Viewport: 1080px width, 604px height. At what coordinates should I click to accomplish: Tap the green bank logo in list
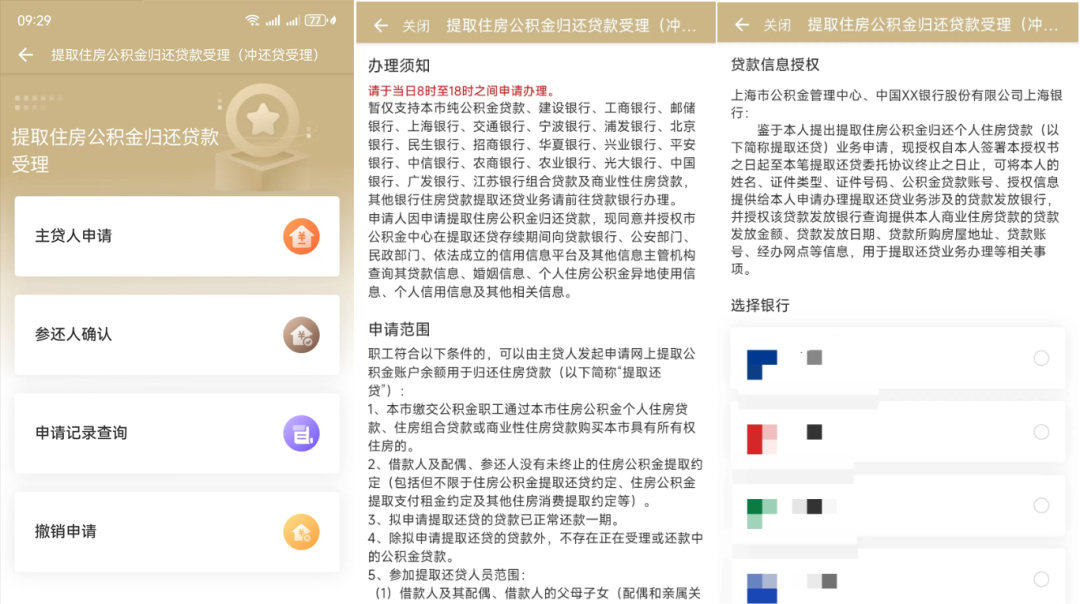pyautogui.click(x=762, y=511)
